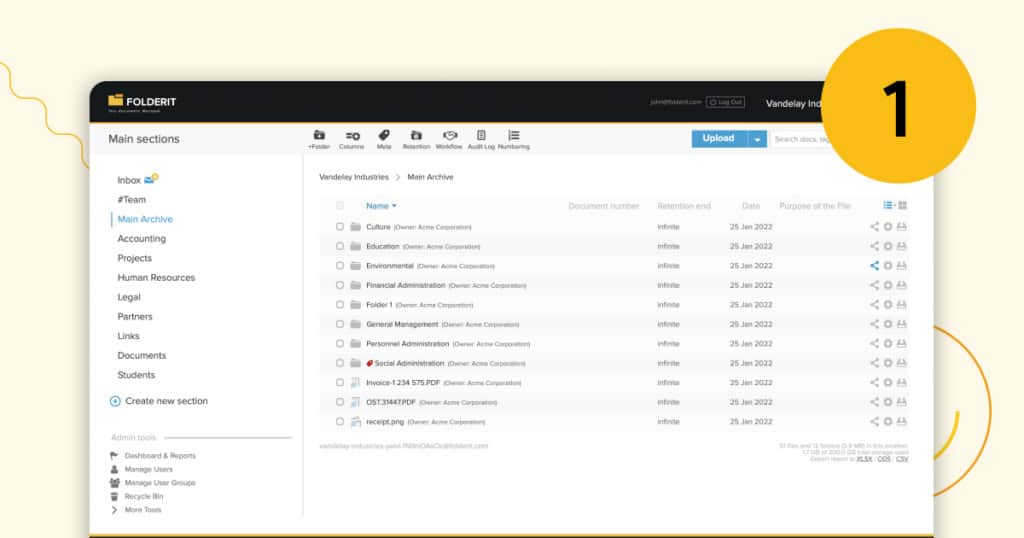Open the Workflow tool in toolbar
The height and width of the screenshot is (538, 1024).
pyautogui.click(x=449, y=138)
